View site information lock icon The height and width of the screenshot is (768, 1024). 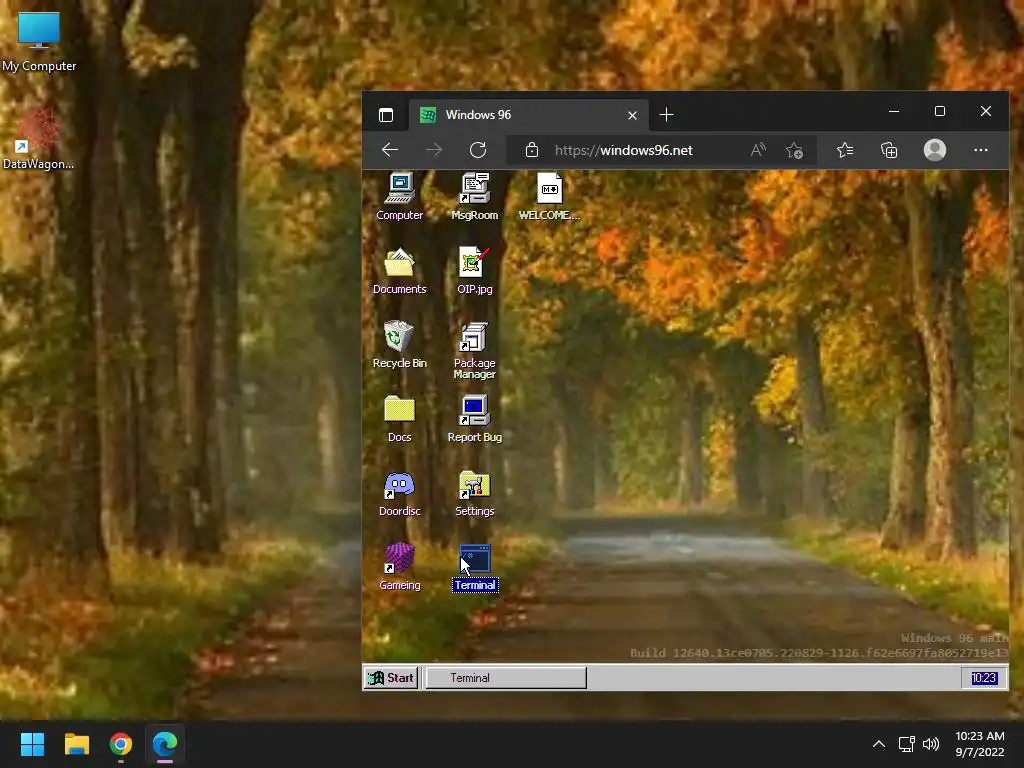click(532, 150)
